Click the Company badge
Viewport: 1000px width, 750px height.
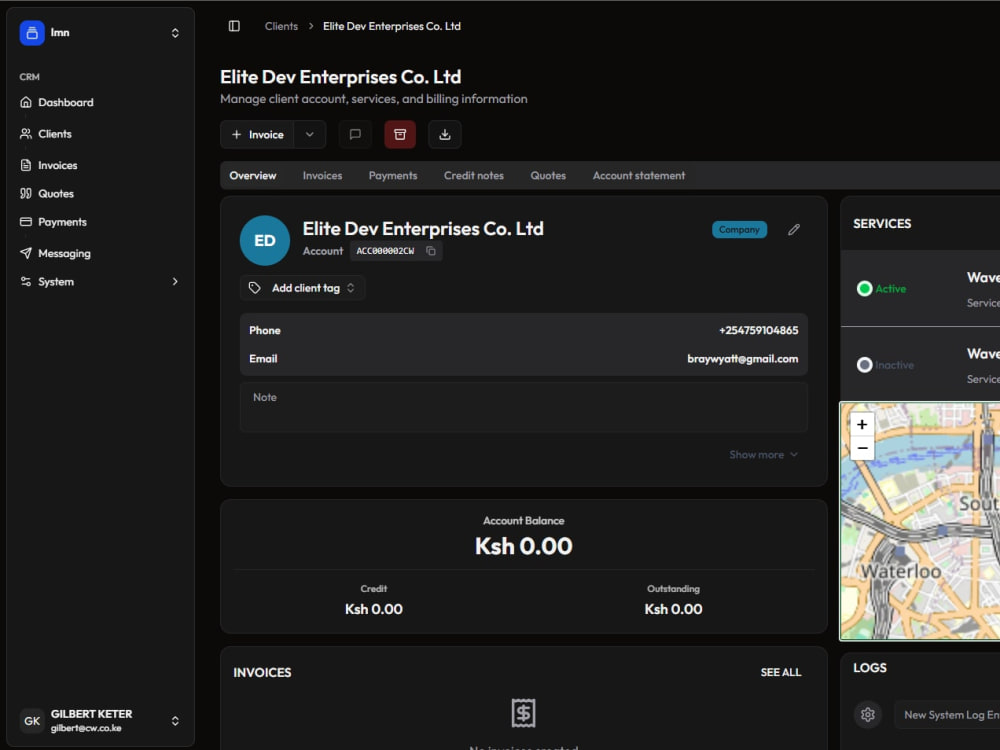tap(739, 230)
